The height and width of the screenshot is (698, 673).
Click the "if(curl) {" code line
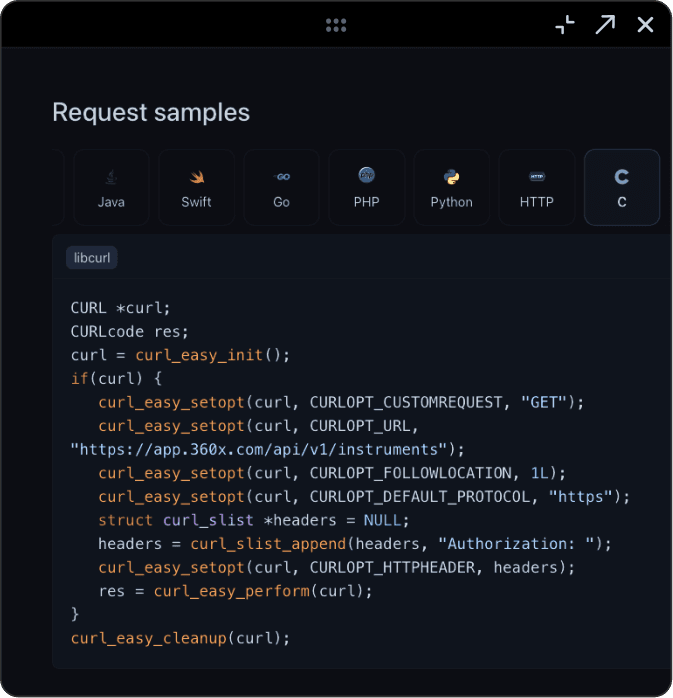click(x=116, y=379)
